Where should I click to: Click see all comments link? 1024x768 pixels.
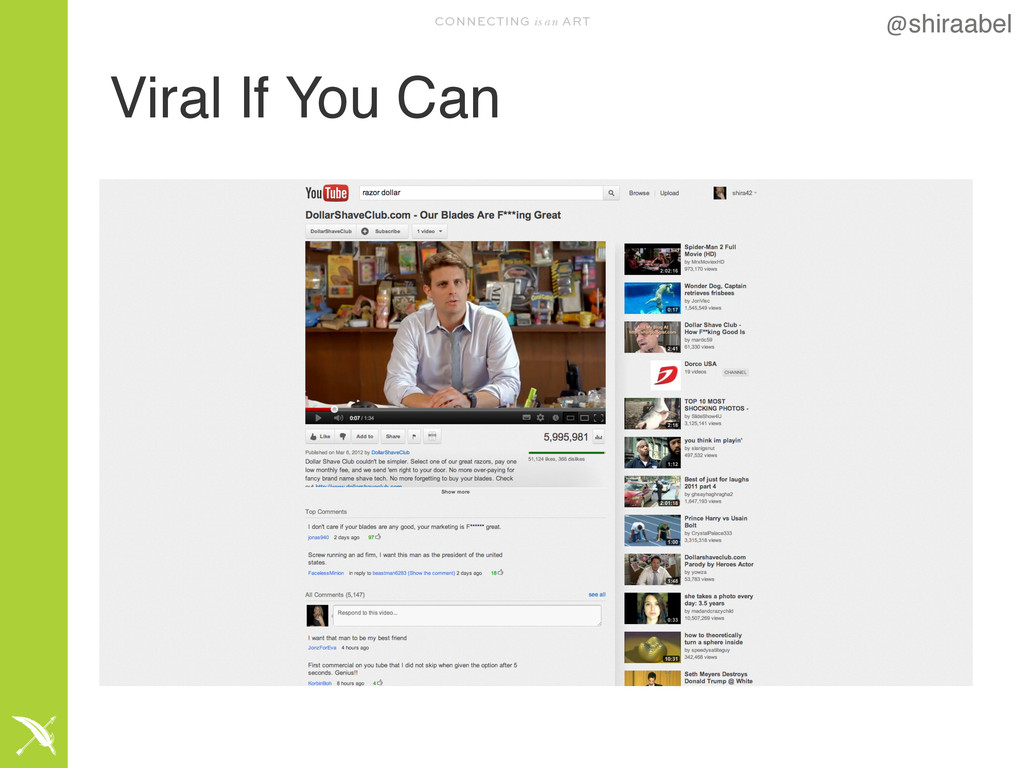pos(597,595)
